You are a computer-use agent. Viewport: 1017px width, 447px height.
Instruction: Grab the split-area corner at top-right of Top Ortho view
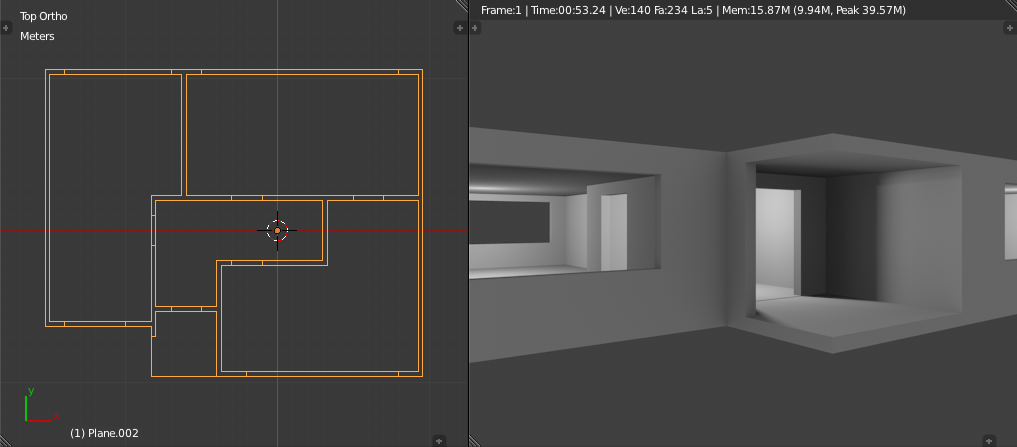coord(461,5)
